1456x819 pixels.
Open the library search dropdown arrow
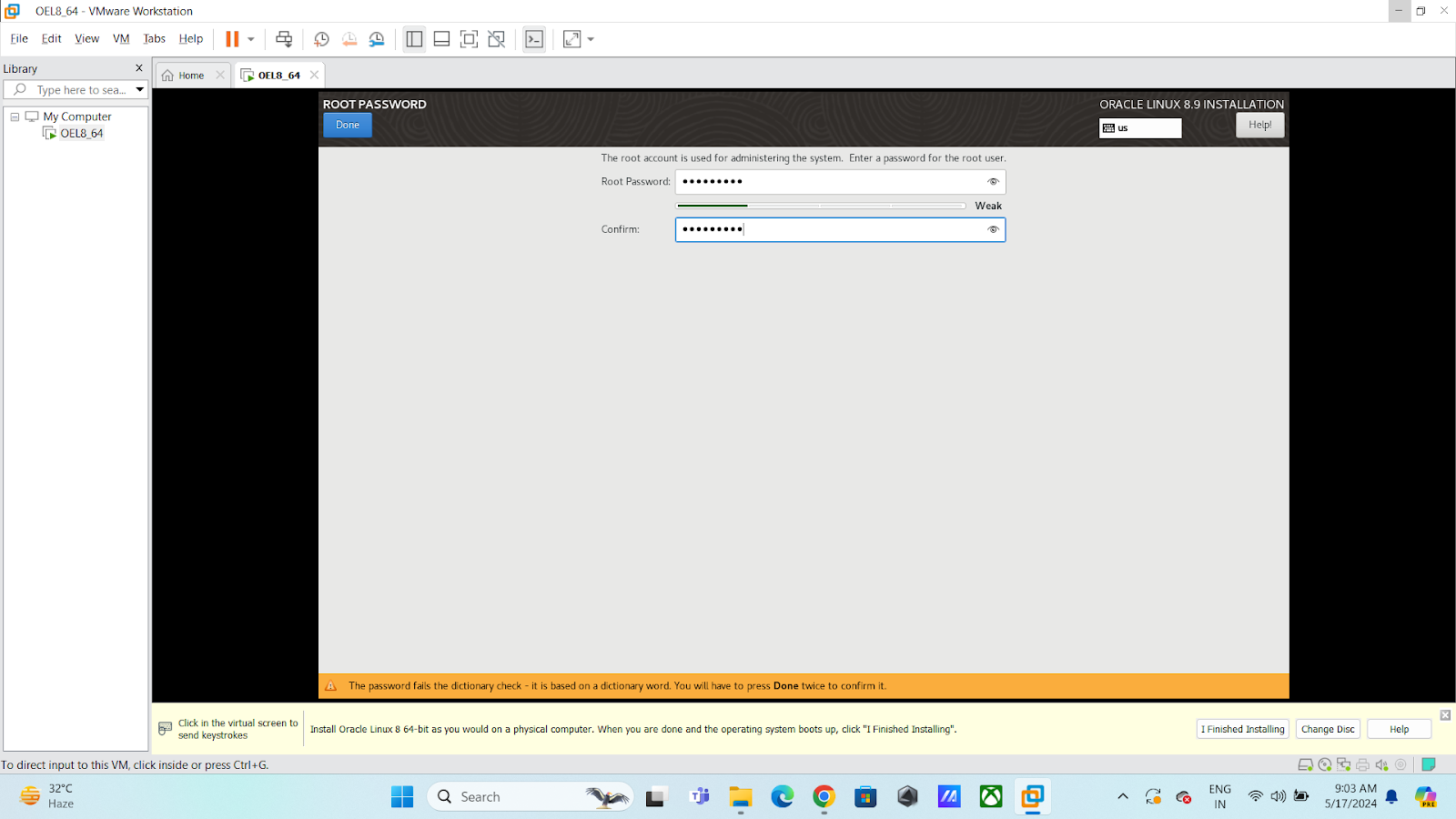(x=140, y=90)
